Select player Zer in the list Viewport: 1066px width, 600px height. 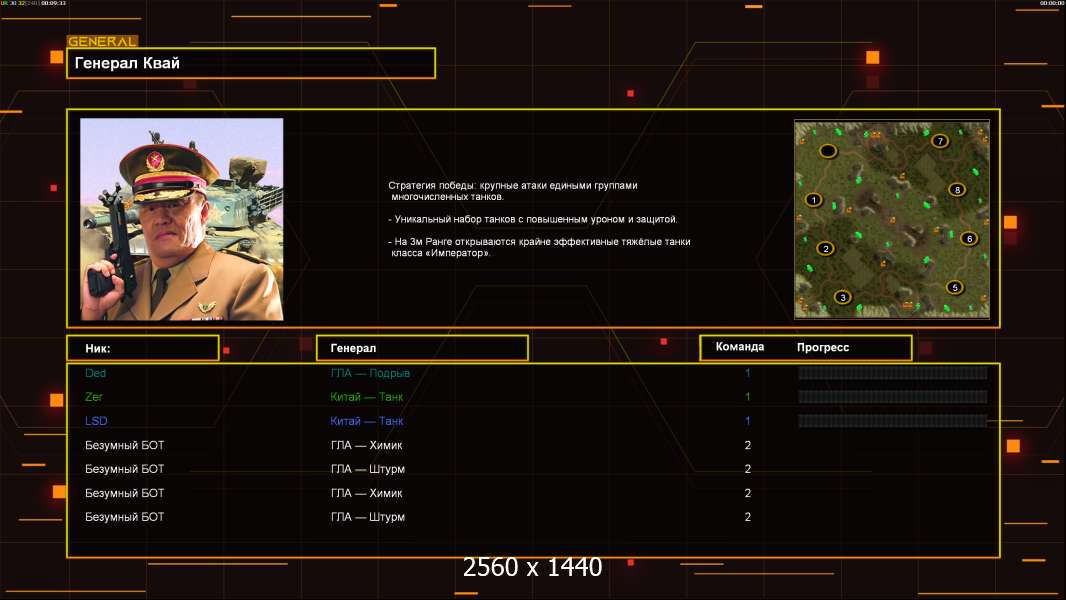pos(94,397)
